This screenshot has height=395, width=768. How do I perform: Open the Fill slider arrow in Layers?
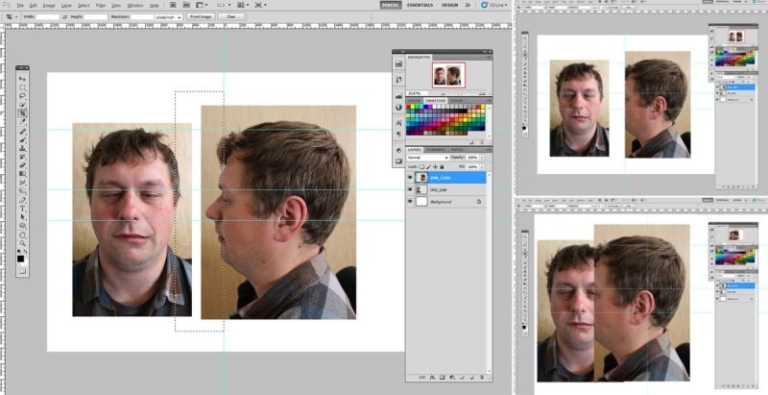click(x=482, y=167)
